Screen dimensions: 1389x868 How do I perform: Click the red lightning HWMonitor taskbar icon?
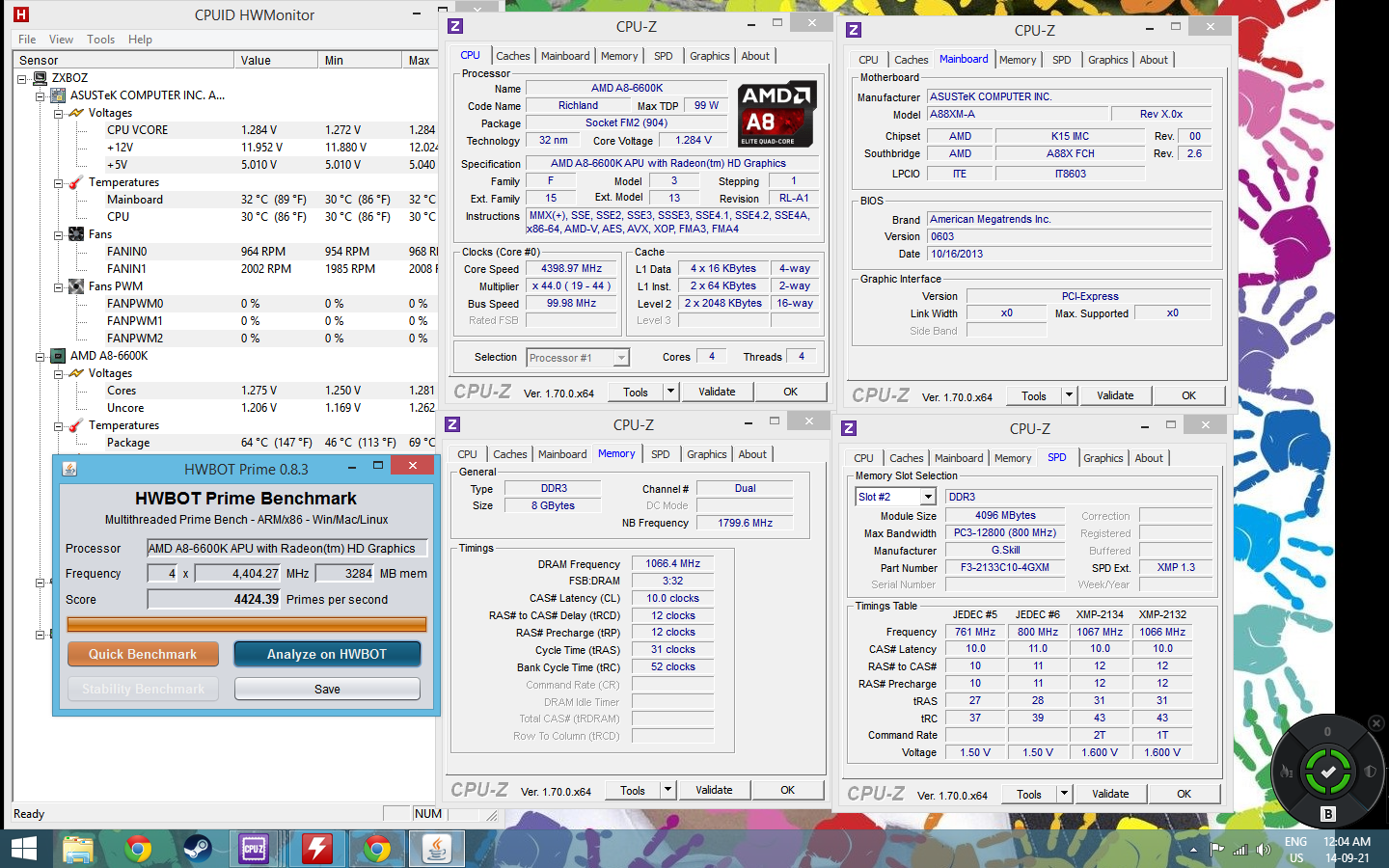(x=317, y=849)
